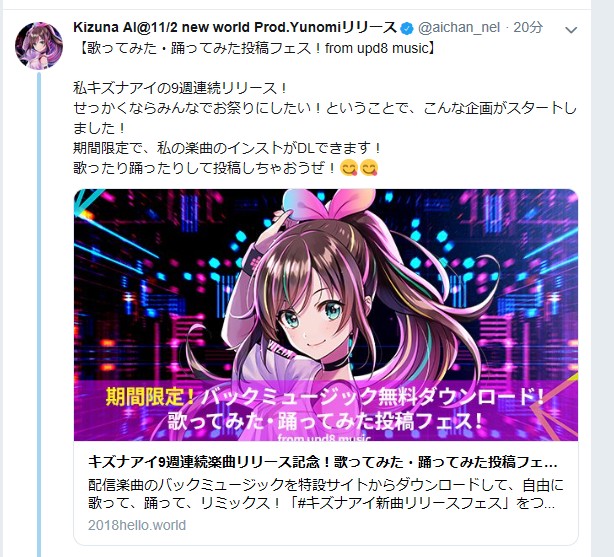This screenshot has width=614, height=557.
Task: Click the 歌ってみた・踊ってみた投稿フェス banner line
Action: pos(325,421)
